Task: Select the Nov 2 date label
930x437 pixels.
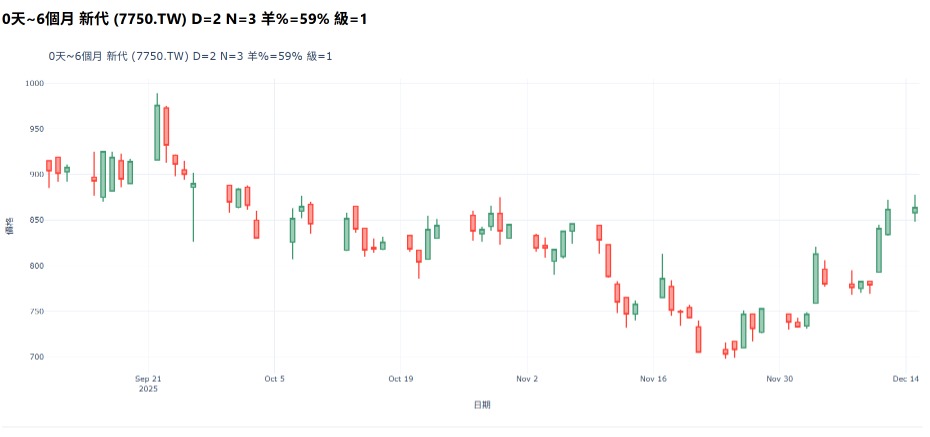Action: pos(528,379)
